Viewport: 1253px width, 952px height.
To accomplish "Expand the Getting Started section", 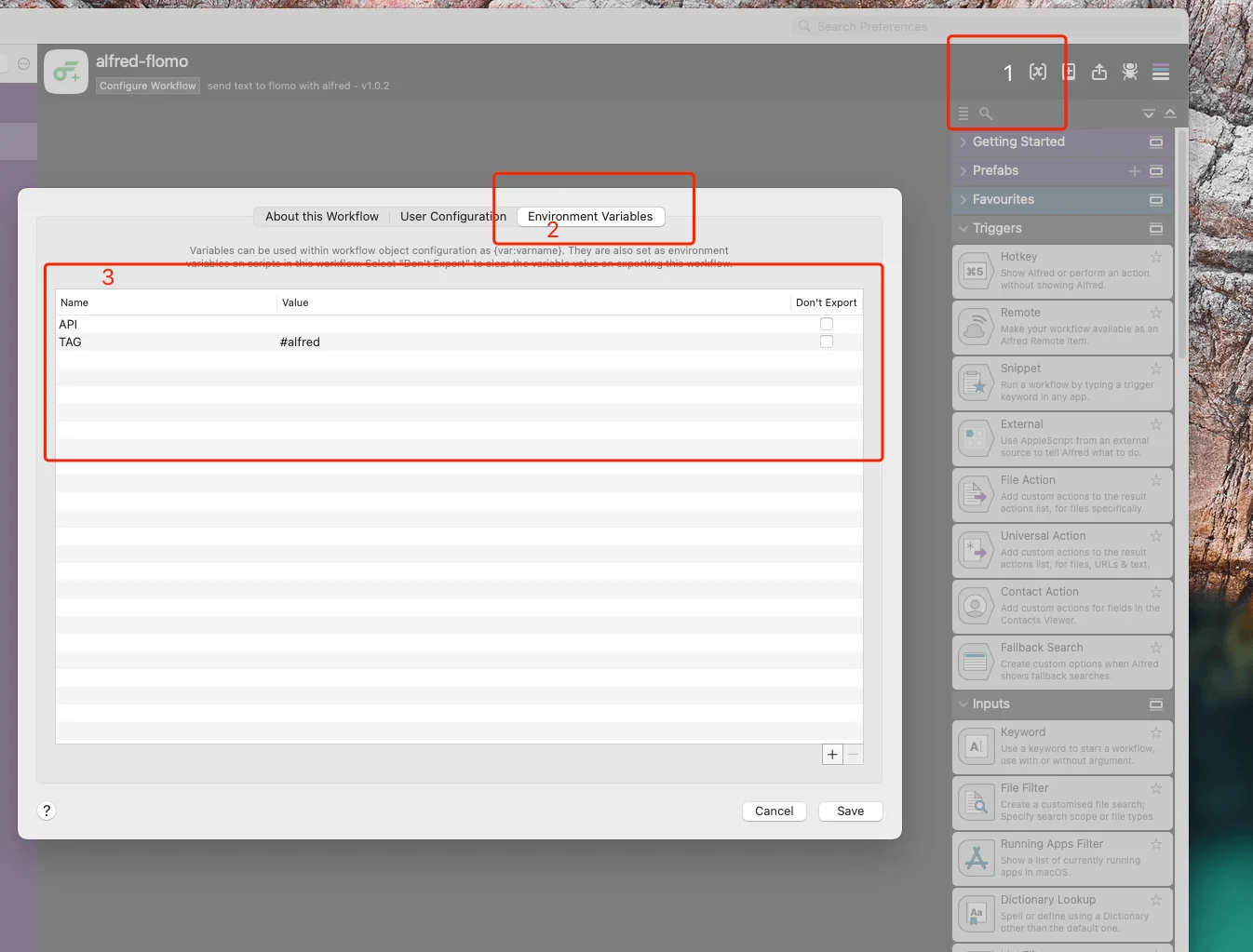I will [963, 142].
